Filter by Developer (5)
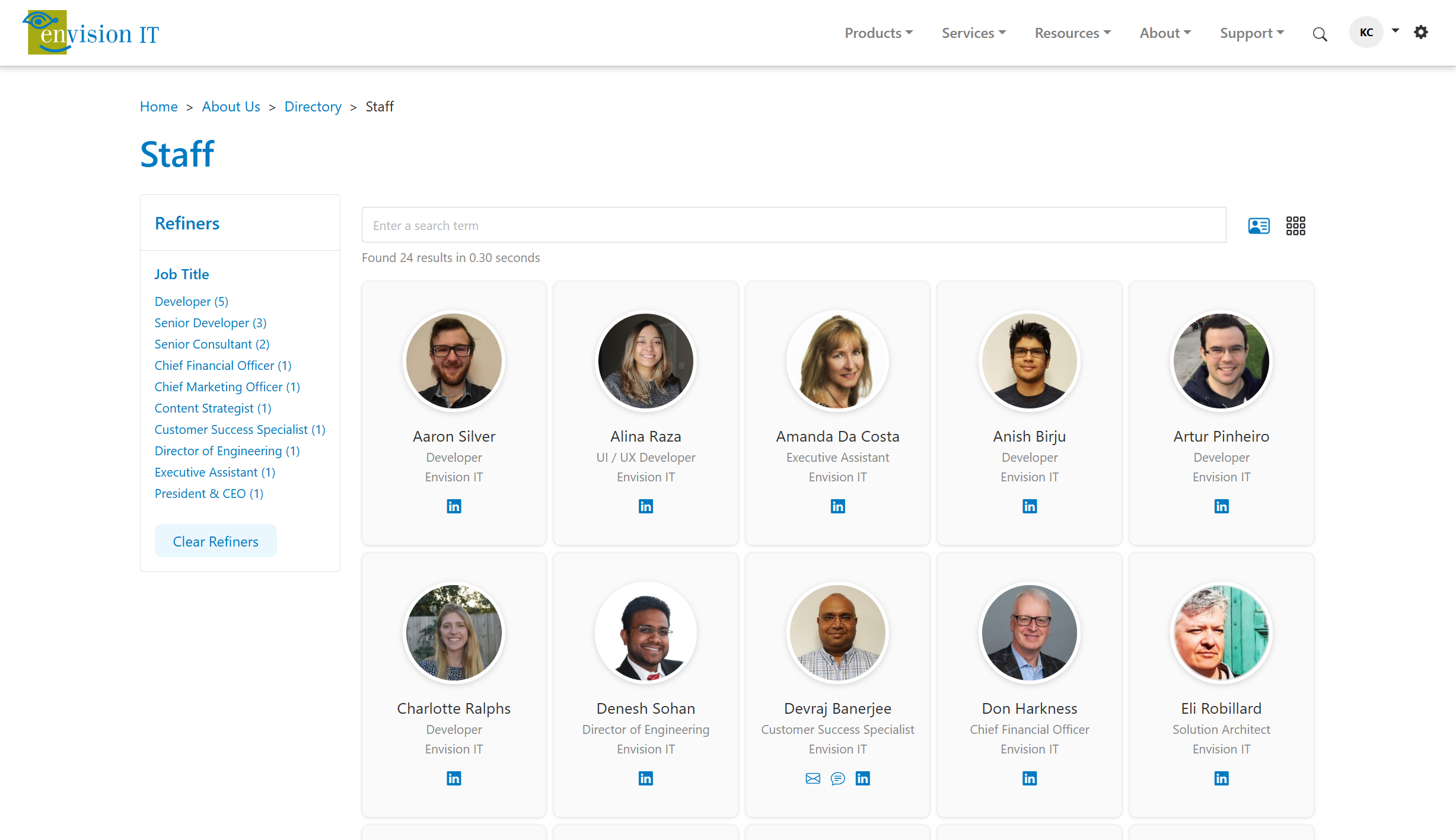1456x840 pixels. click(x=191, y=302)
